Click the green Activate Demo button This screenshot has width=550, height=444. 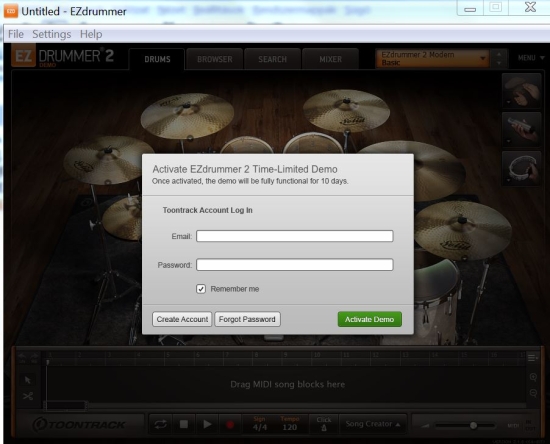(369, 319)
